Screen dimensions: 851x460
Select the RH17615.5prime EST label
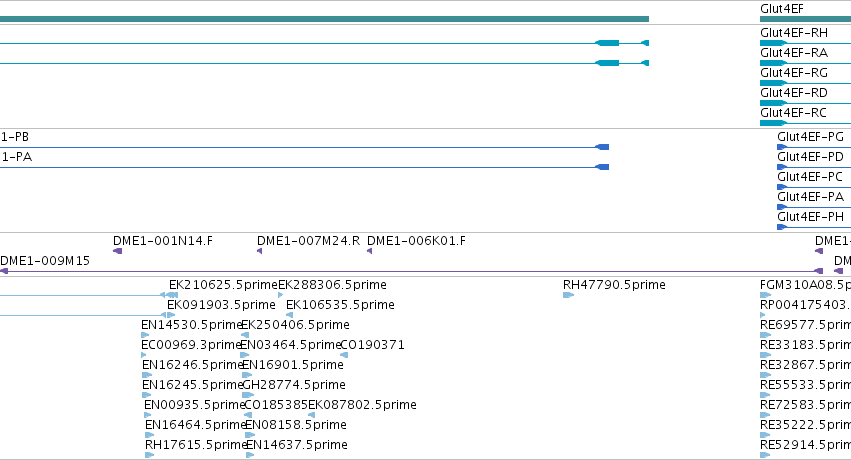[x=196, y=445]
